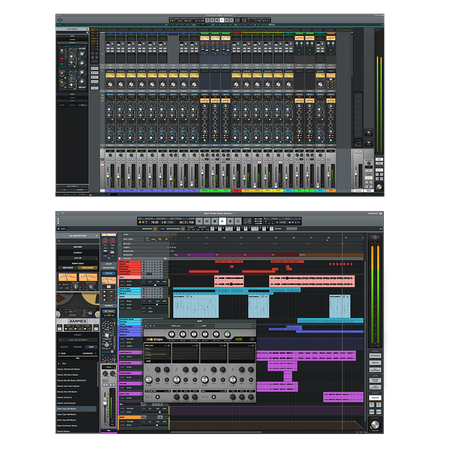450x450 pixels.
Task: Click the master fader in the upper mixer window
Action: tap(356, 175)
